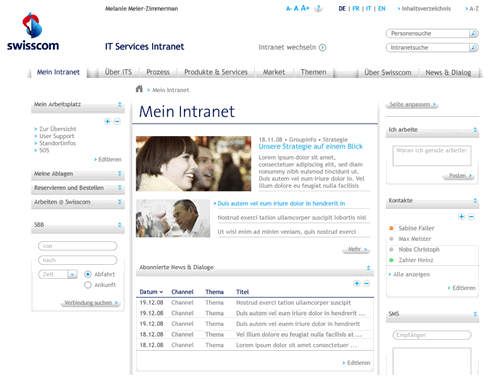The width and height of the screenshot is (488, 379).
Task: Collapse Mein Arbeitsplatz panel
Action: click(x=120, y=105)
